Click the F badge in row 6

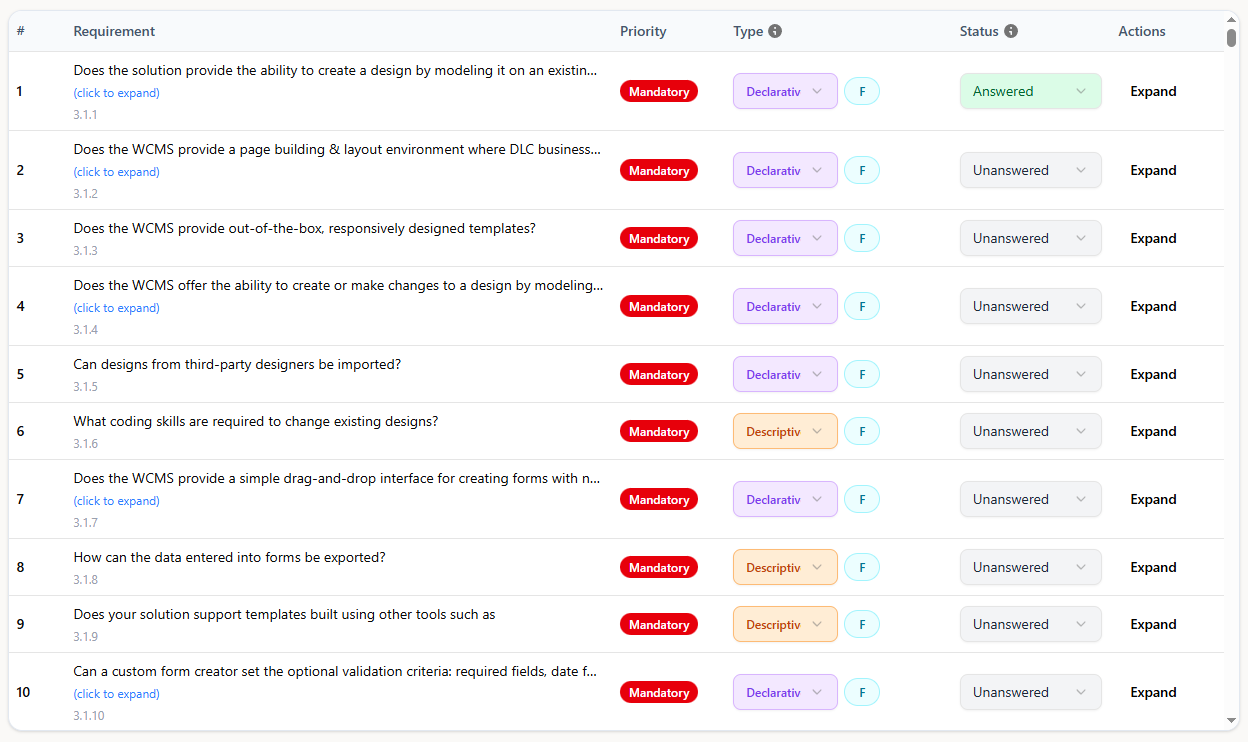(x=861, y=431)
